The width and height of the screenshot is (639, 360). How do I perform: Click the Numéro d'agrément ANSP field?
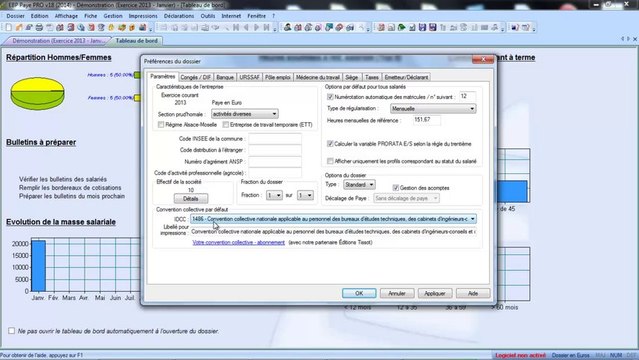275,161
